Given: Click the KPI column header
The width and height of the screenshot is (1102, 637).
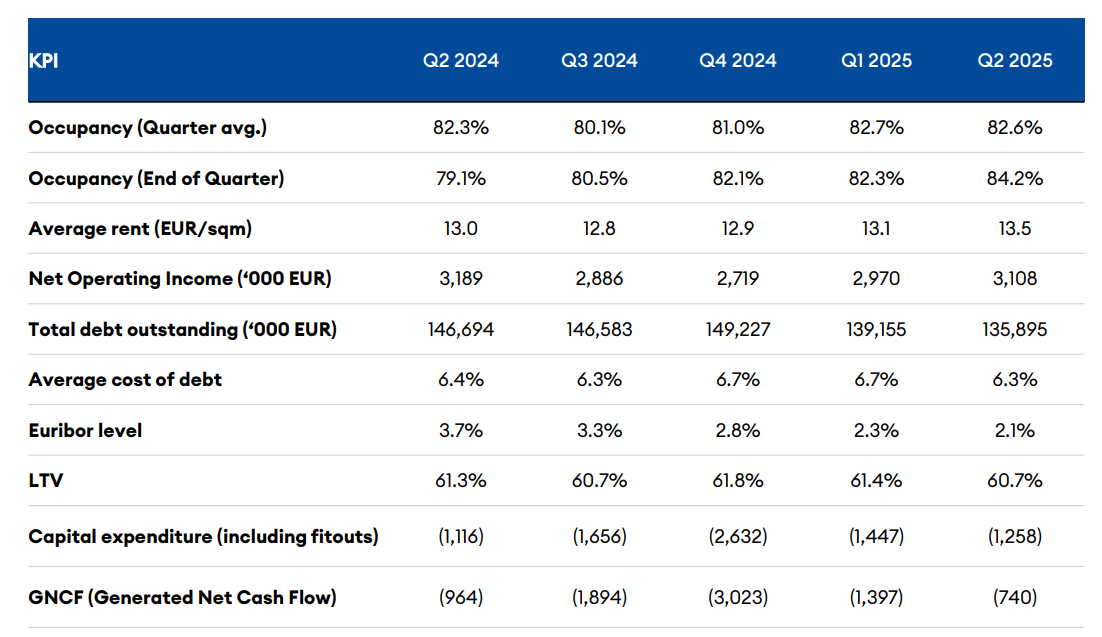Looking at the screenshot, I should pos(46,61).
